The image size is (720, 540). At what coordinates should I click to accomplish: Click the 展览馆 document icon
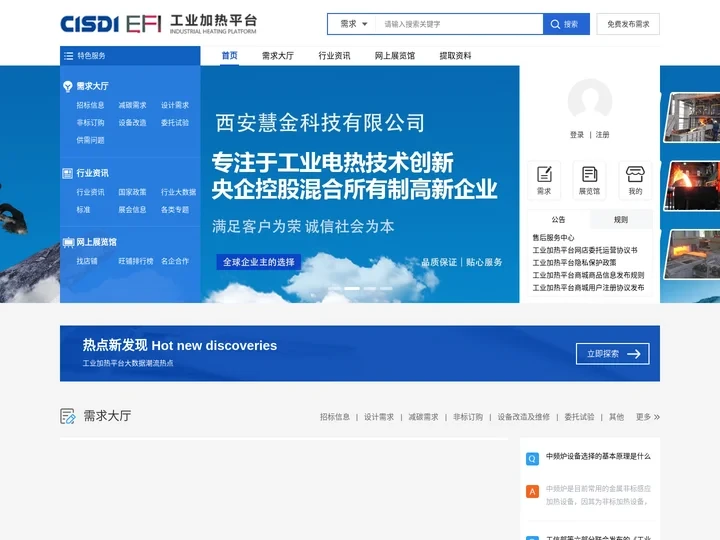tap(590, 174)
